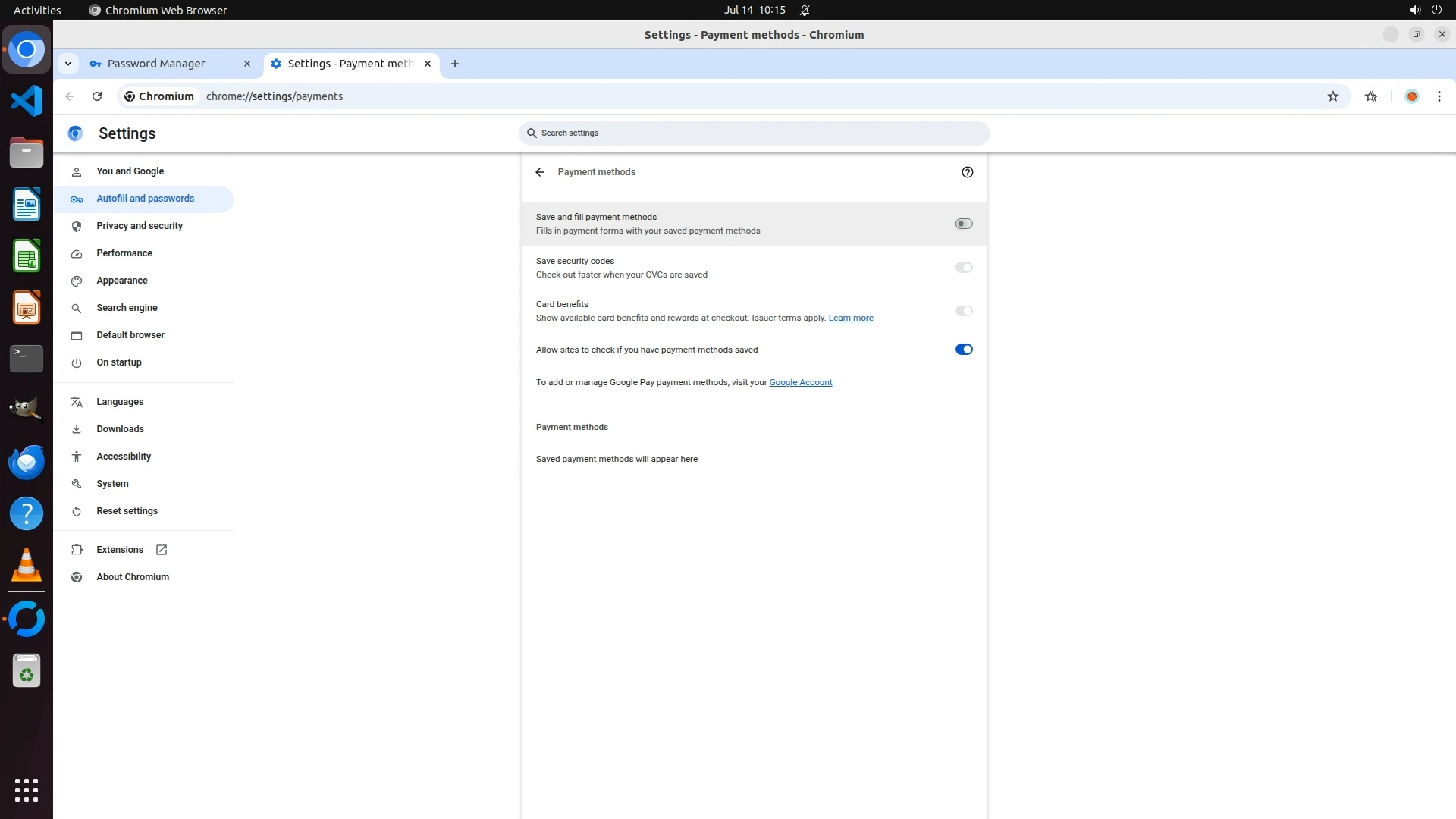Image resolution: width=1456 pixels, height=819 pixels.
Task: Toggle Save security codes switch
Action: [963, 268]
